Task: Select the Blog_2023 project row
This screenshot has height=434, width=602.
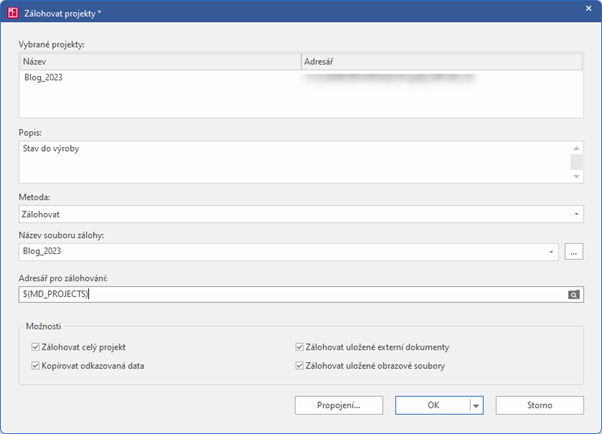Action: click(160, 78)
